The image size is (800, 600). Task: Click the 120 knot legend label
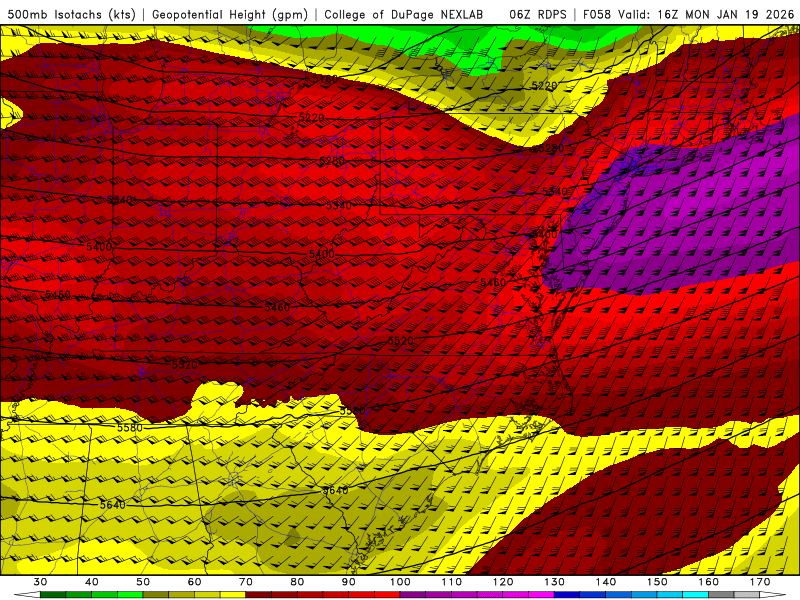point(503,582)
